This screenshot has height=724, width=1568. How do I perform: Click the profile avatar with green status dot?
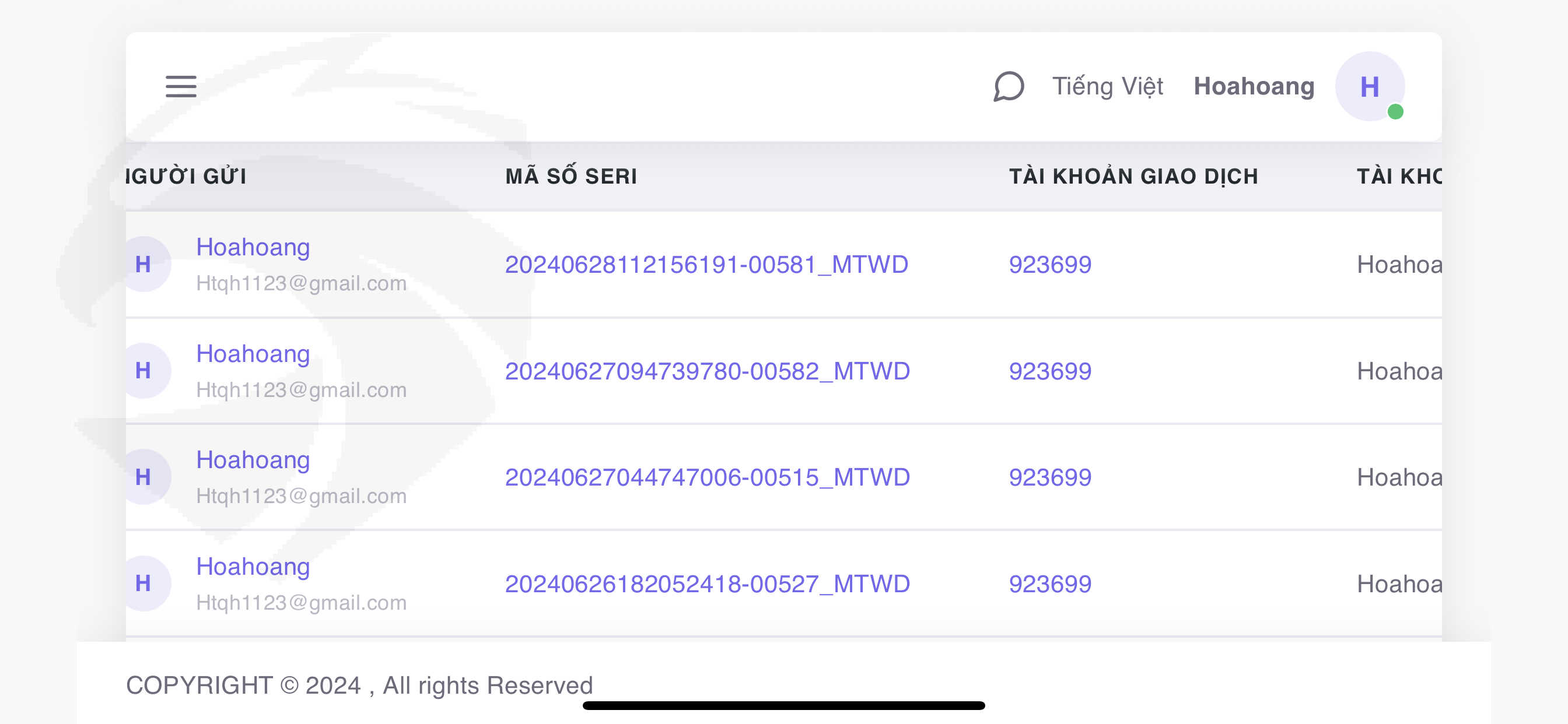click(x=1370, y=86)
